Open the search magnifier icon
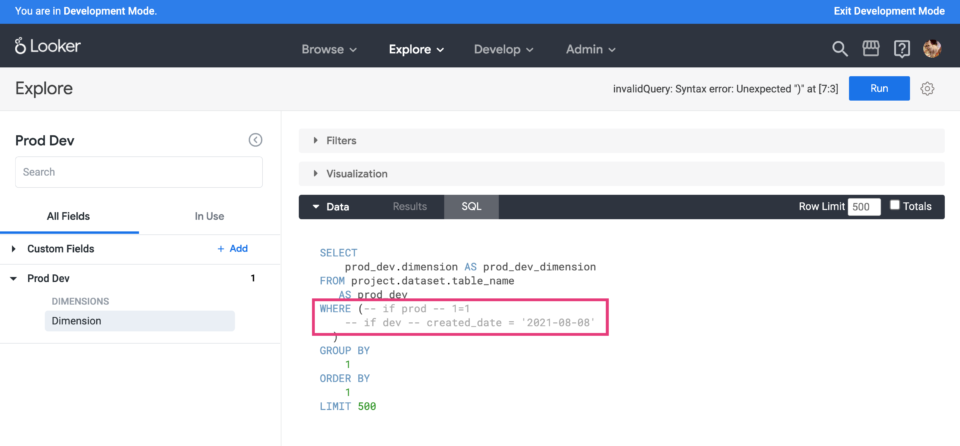960x446 pixels. coord(839,49)
